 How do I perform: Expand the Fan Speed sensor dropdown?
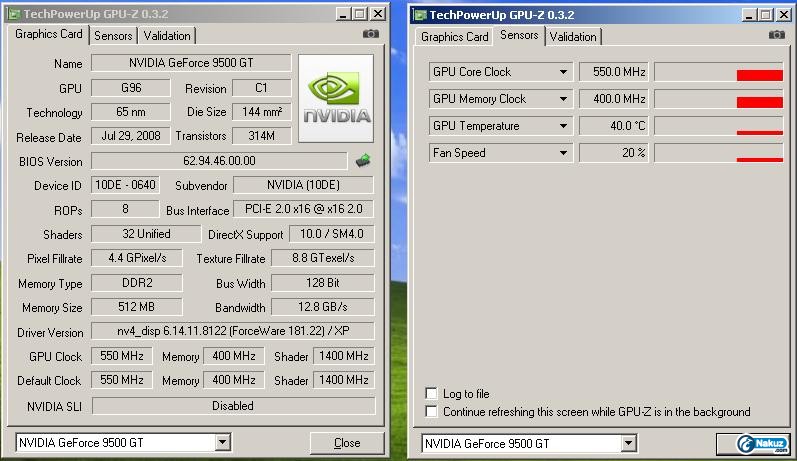(563, 153)
